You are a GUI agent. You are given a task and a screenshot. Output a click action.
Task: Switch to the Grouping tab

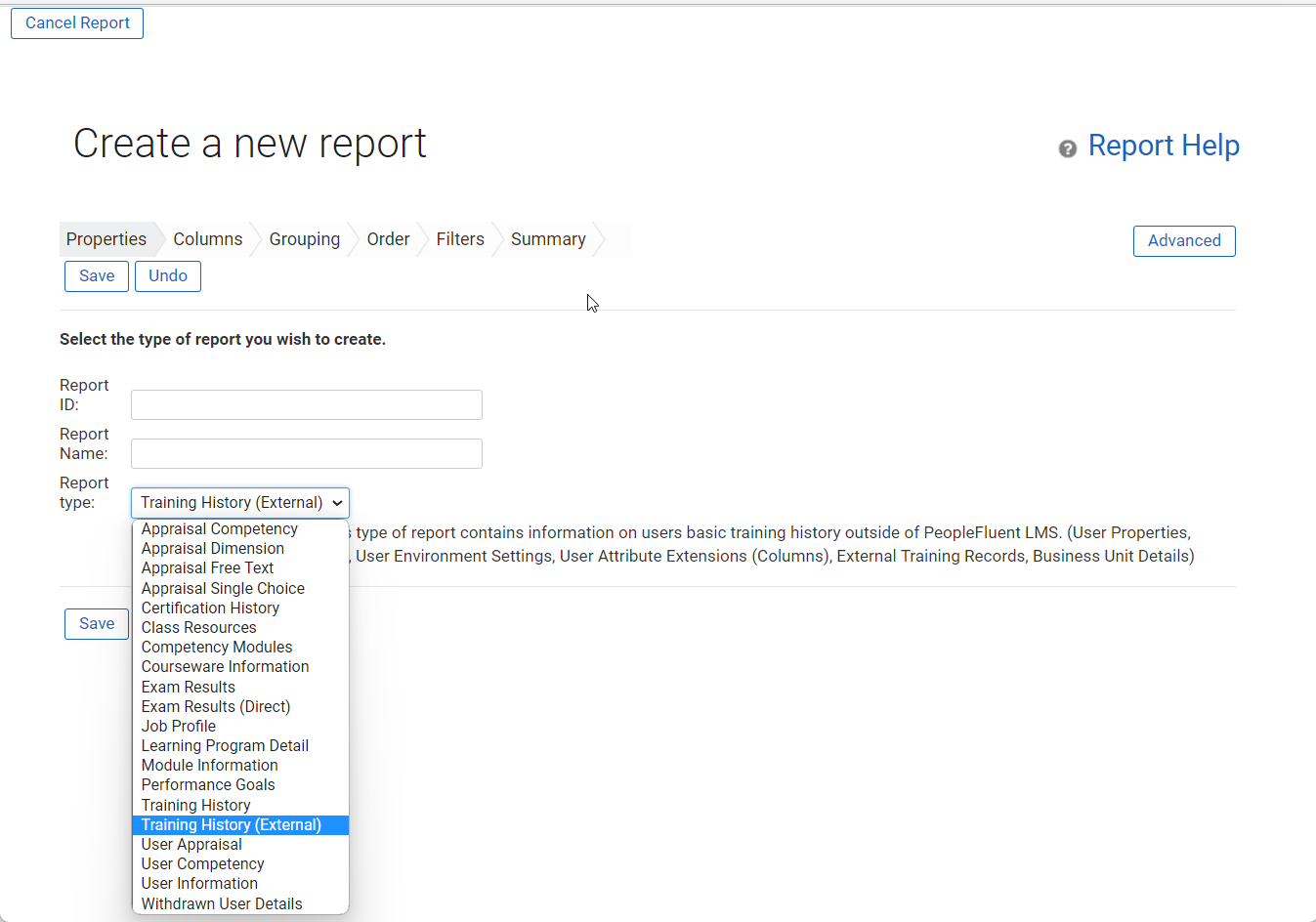coord(305,239)
